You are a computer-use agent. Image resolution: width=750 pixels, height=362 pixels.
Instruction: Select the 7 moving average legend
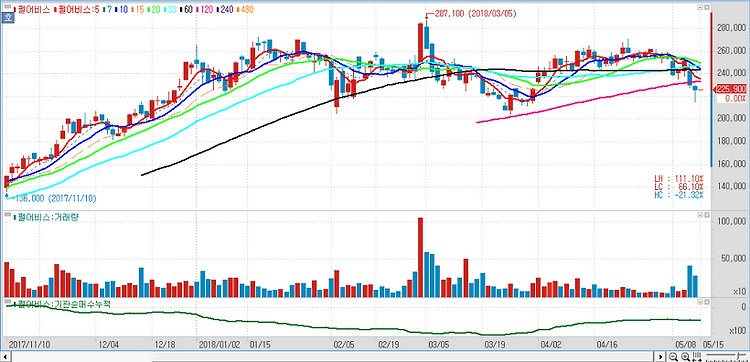(107, 9)
